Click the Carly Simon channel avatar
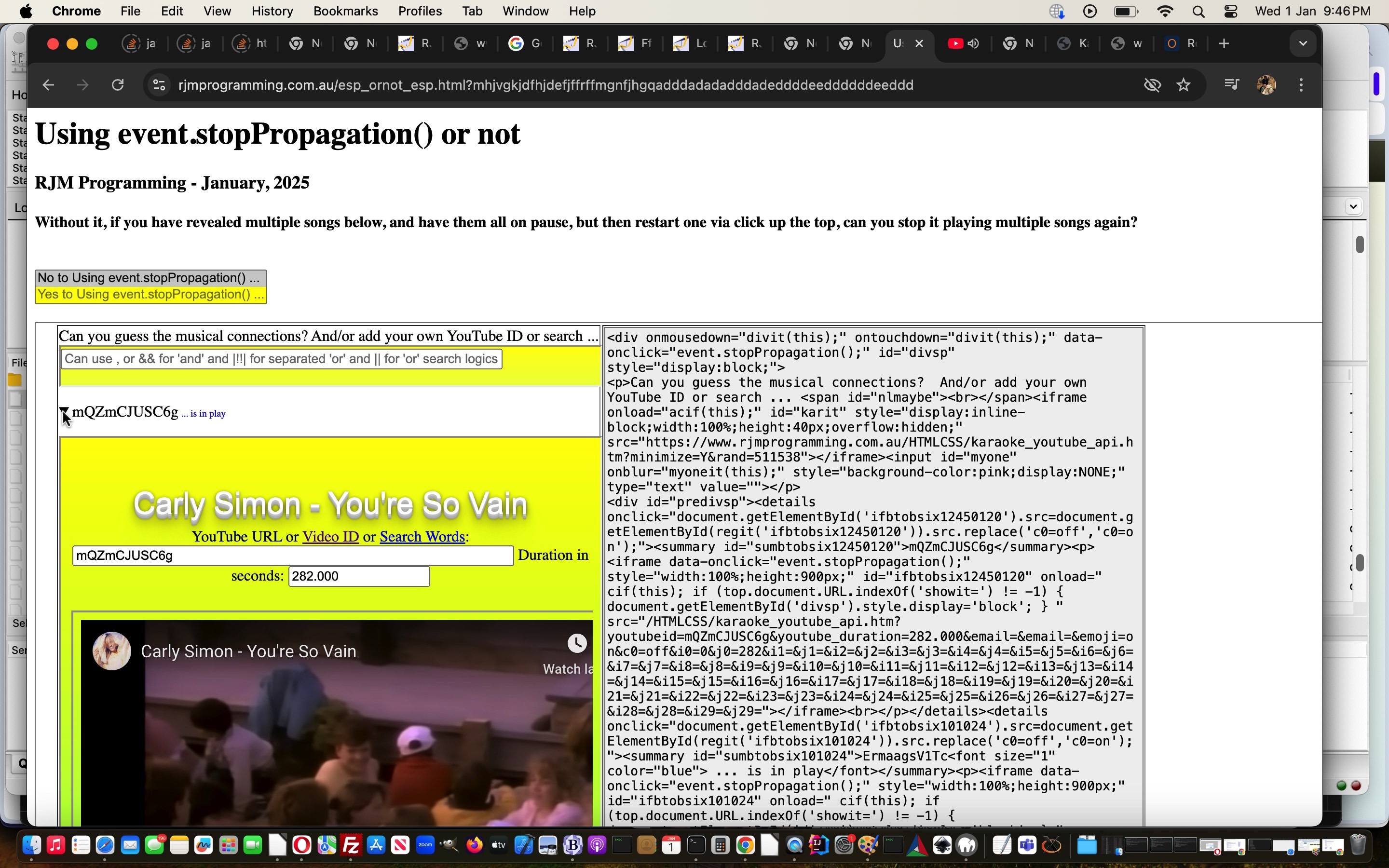 click(112, 651)
